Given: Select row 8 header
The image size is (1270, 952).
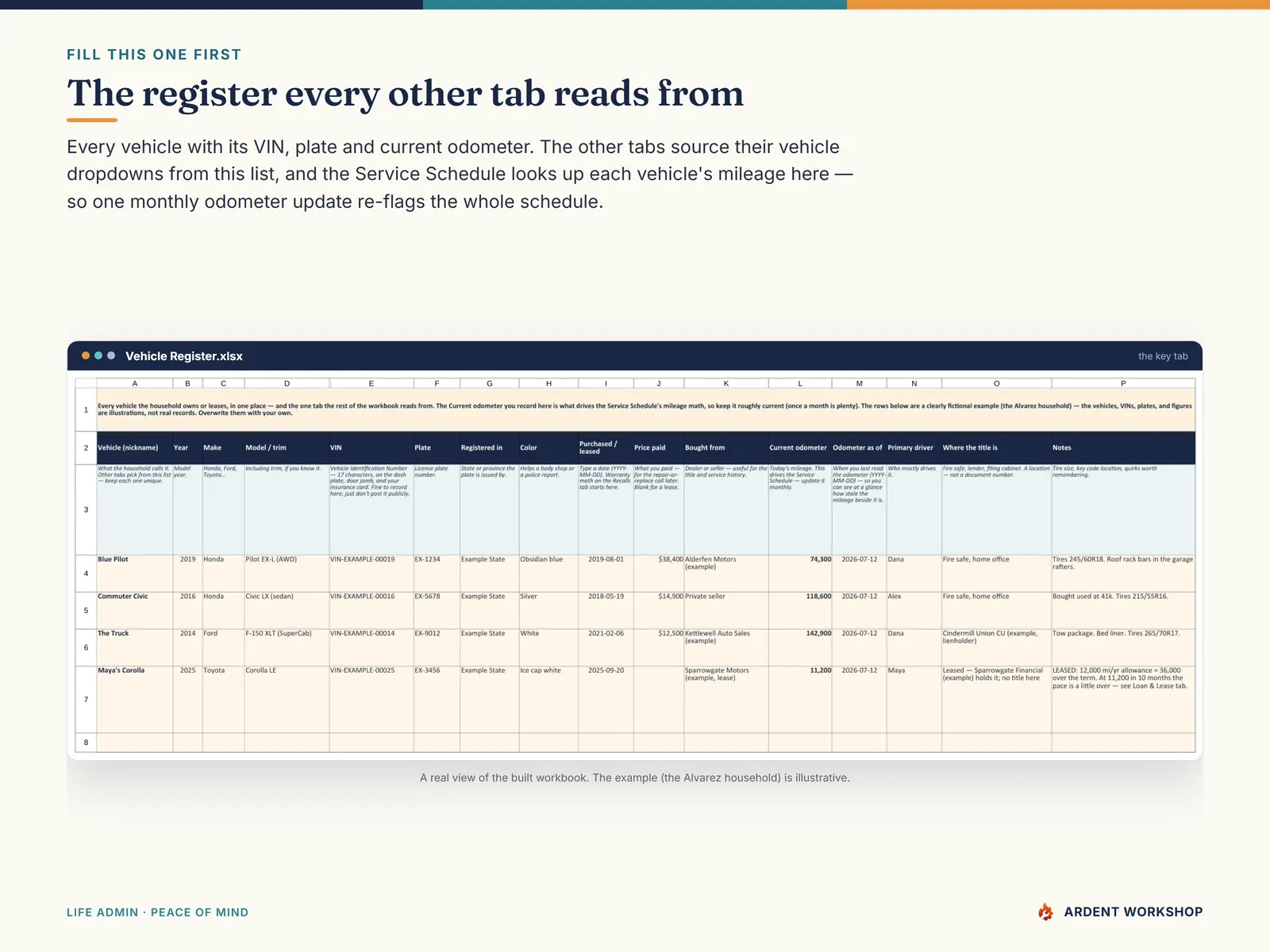Looking at the screenshot, I should [x=86, y=743].
